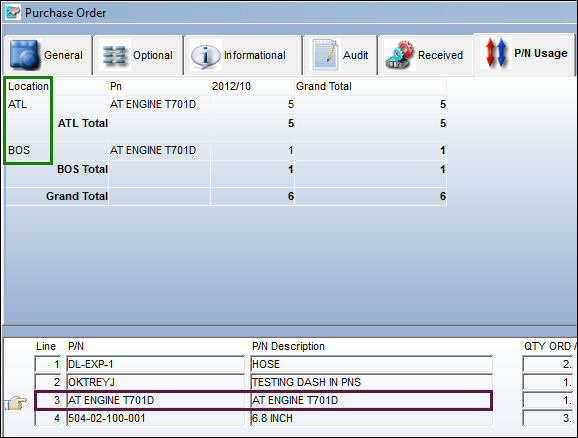Click Line number 4 field
The width and height of the screenshot is (578, 438).
pos(47,418)
